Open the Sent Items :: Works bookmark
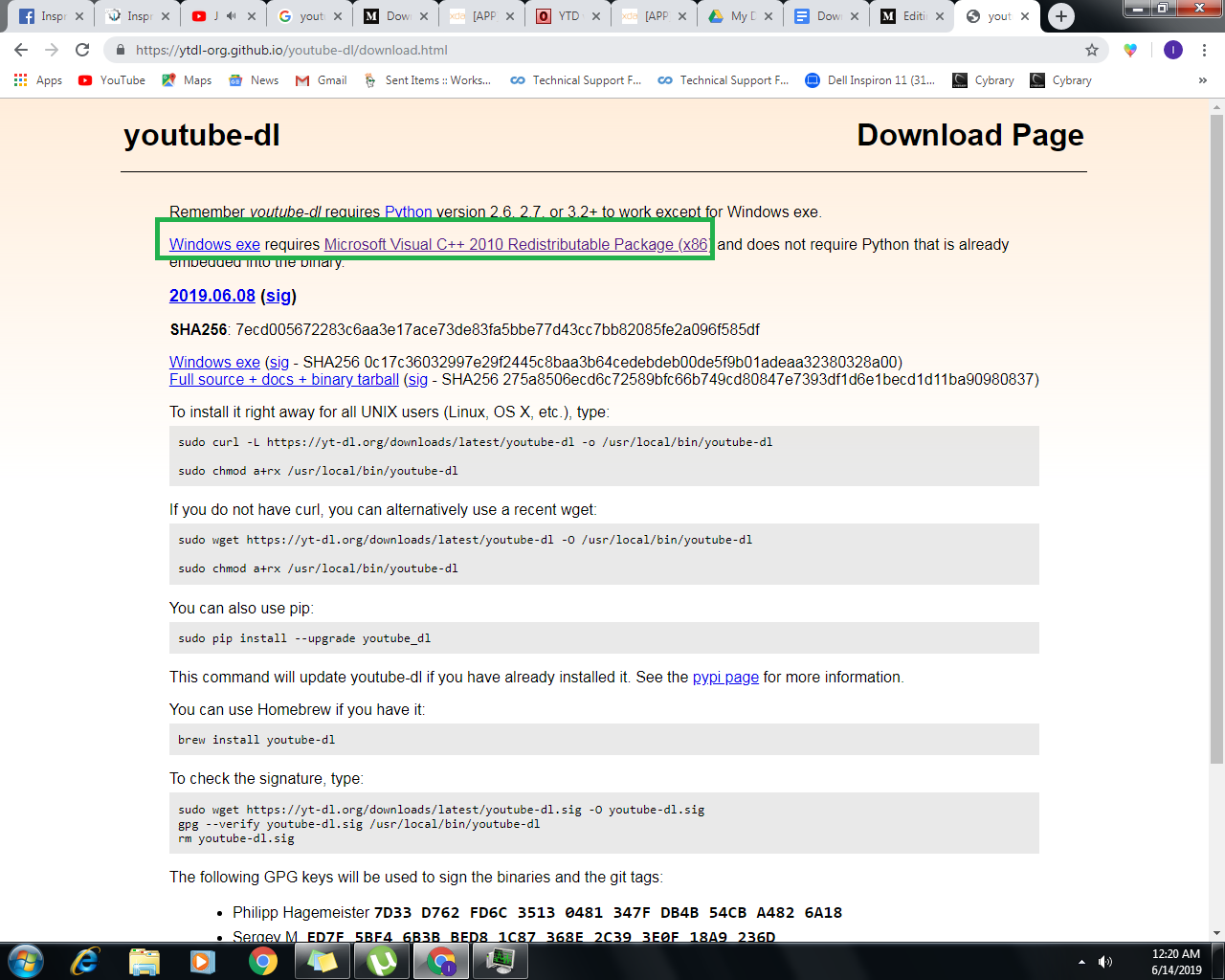 coord(427,80)
